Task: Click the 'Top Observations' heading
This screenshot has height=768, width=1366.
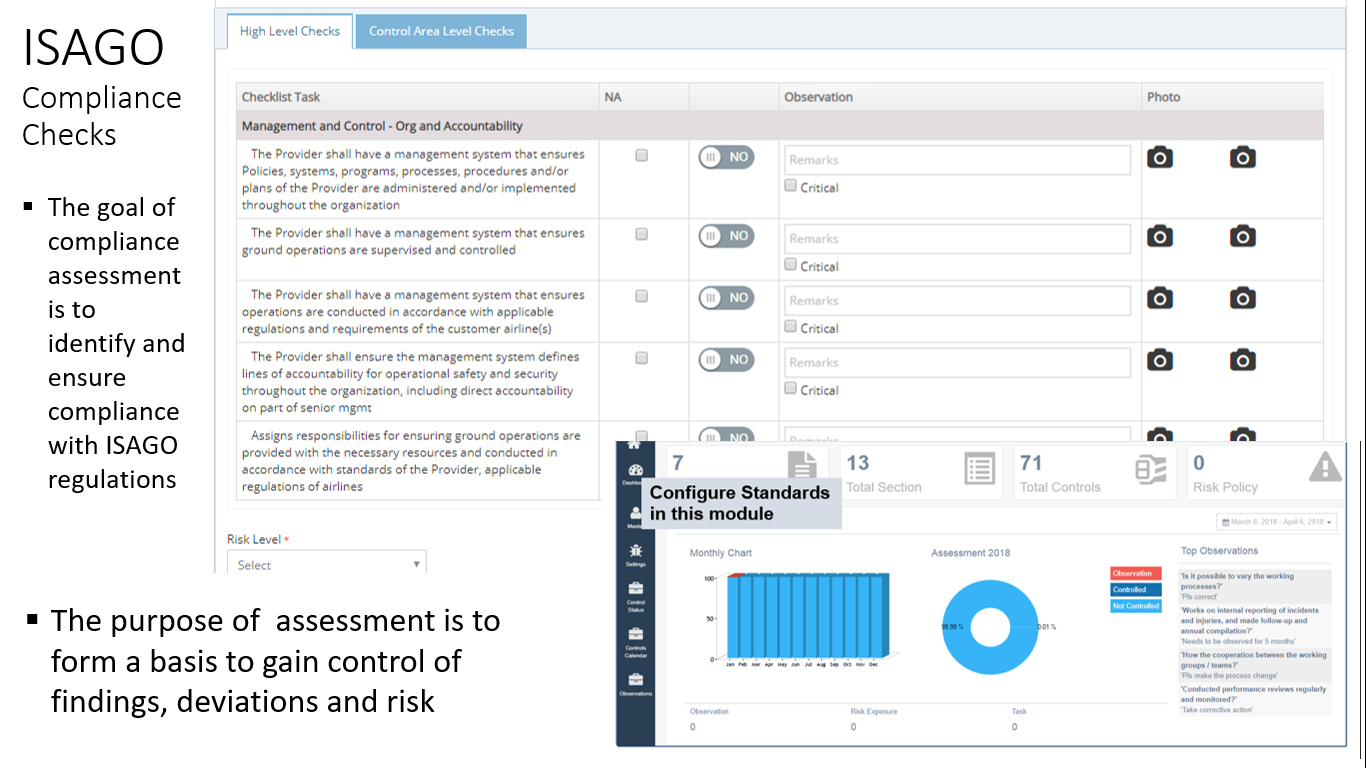Action: pyautogui.click(x=1219, y=551)
